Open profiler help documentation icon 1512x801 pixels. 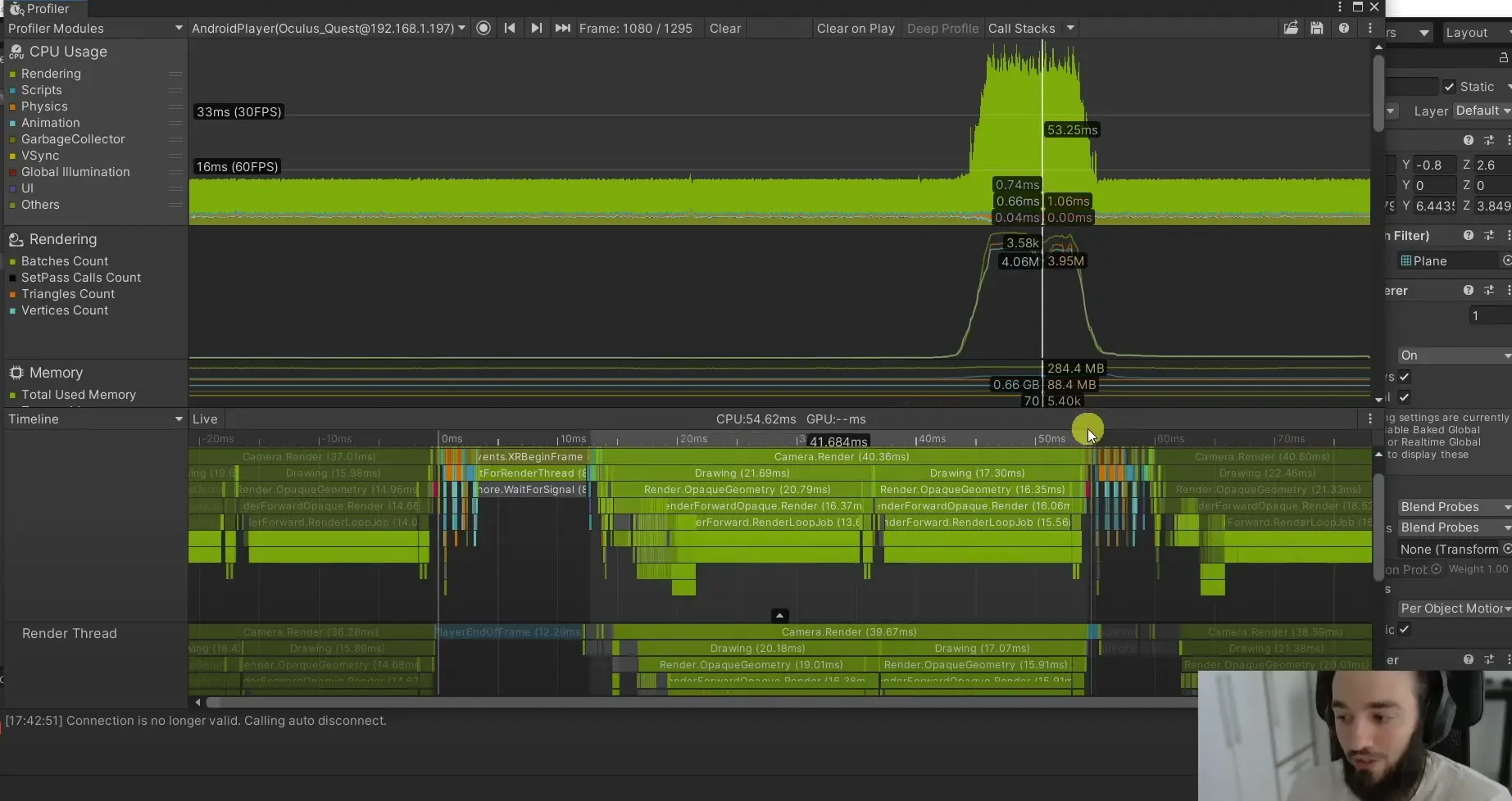pyautogui.click(x=1344, y=28)
